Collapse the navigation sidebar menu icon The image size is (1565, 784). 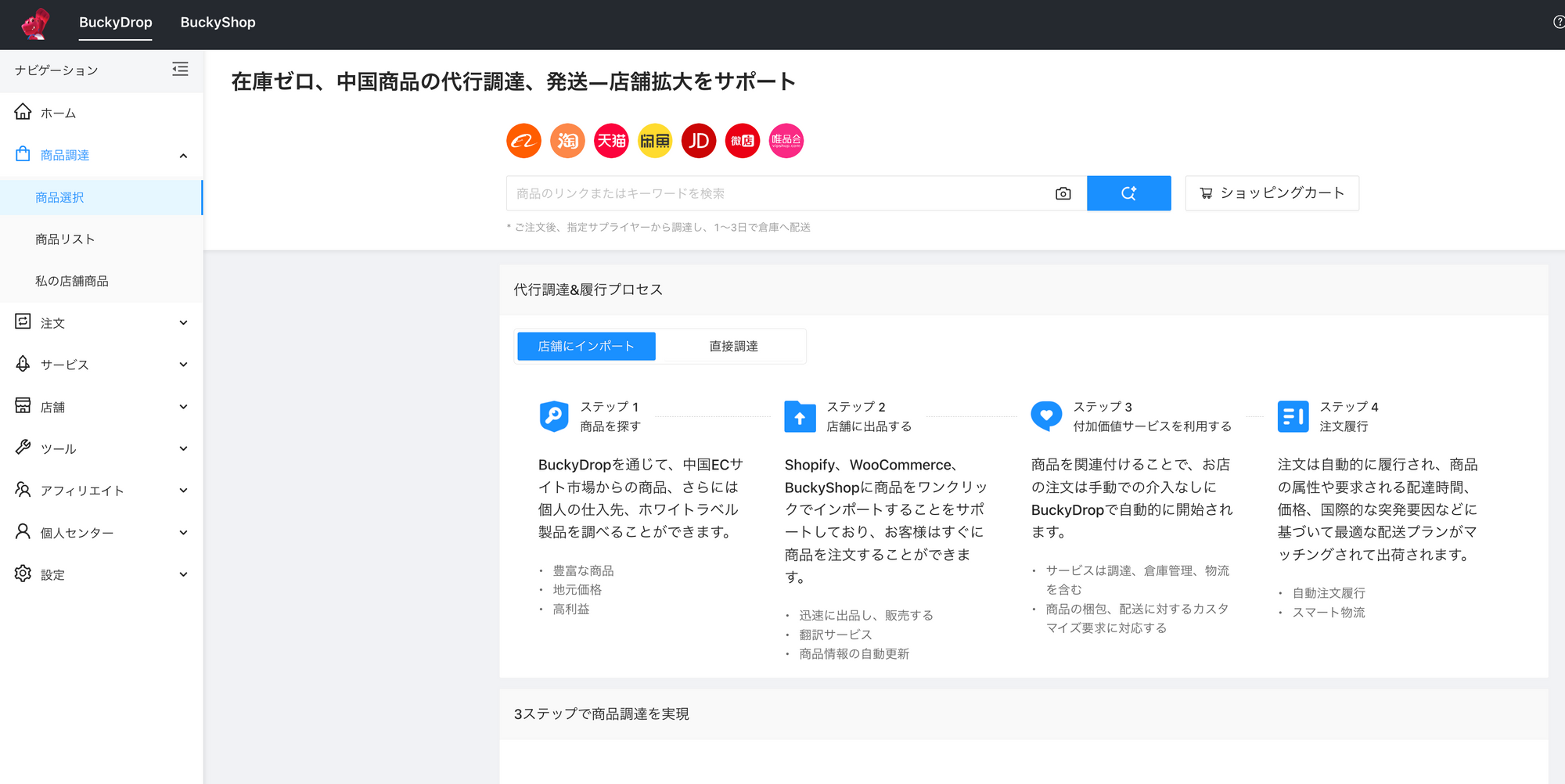click(x=180, y=70)
